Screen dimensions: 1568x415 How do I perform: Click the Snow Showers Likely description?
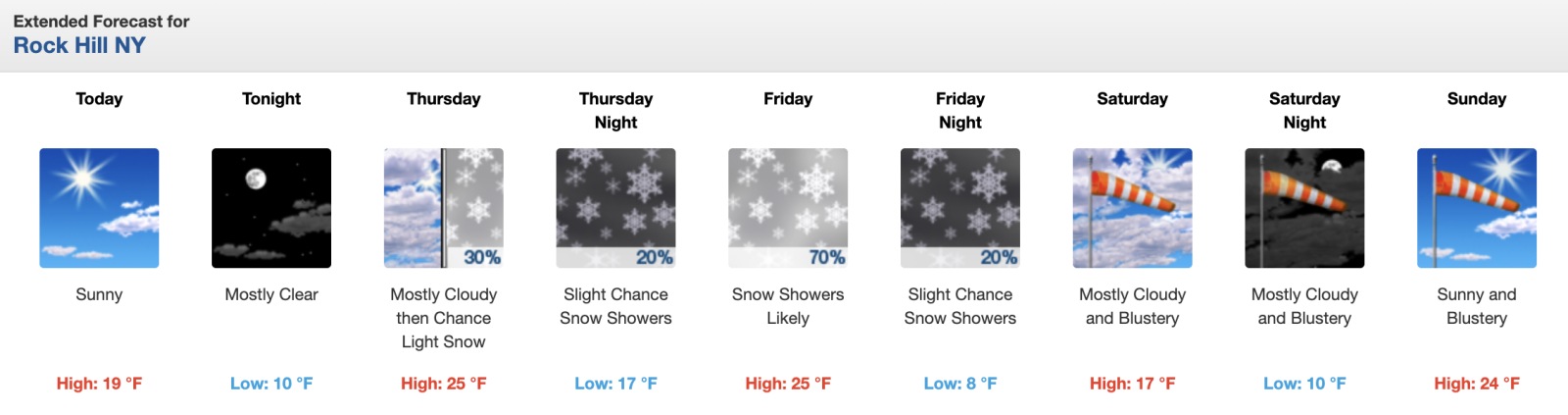[x=788, y=306]
